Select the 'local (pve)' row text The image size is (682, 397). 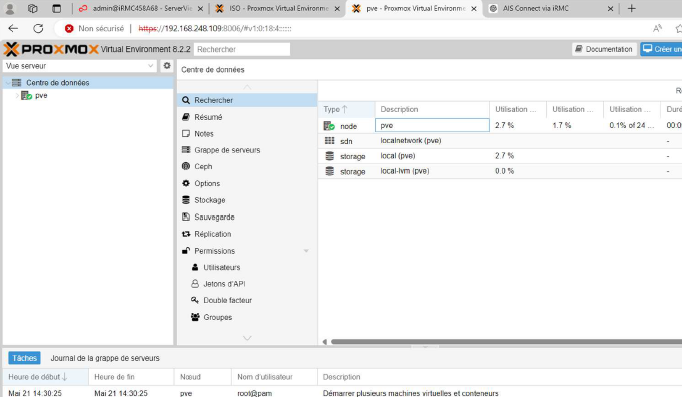(398, 156)
